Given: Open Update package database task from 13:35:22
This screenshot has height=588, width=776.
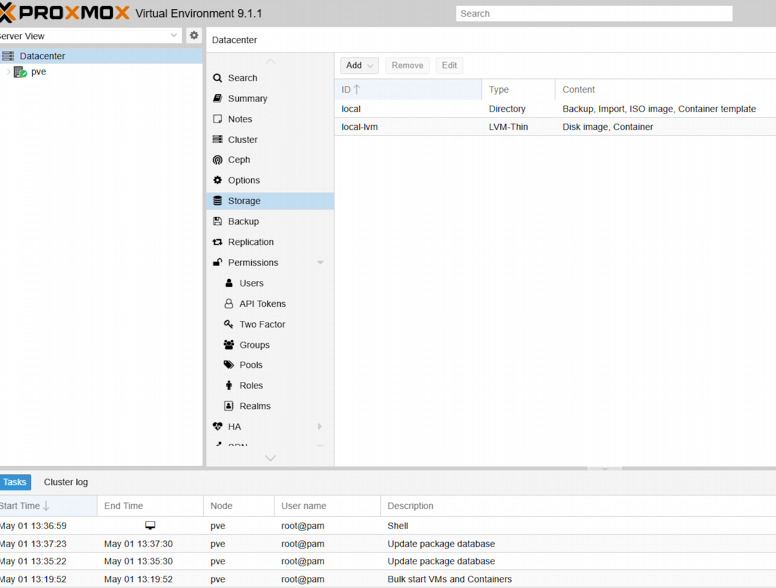Looking at the screenshot, I should [x=388, y=561].
